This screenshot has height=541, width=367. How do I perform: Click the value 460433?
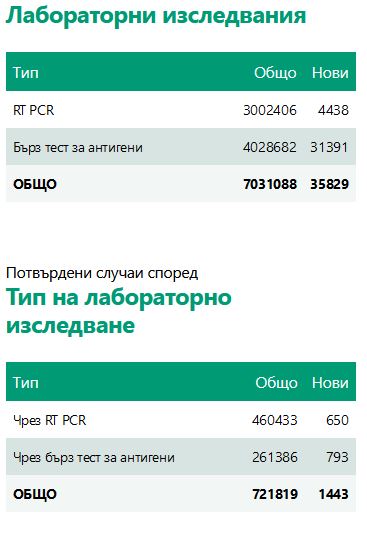click(x=275, y=420)
